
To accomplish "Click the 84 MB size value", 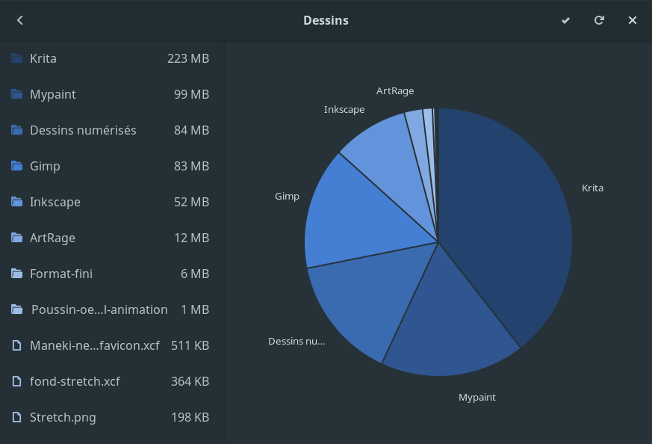I will (192, 130).
